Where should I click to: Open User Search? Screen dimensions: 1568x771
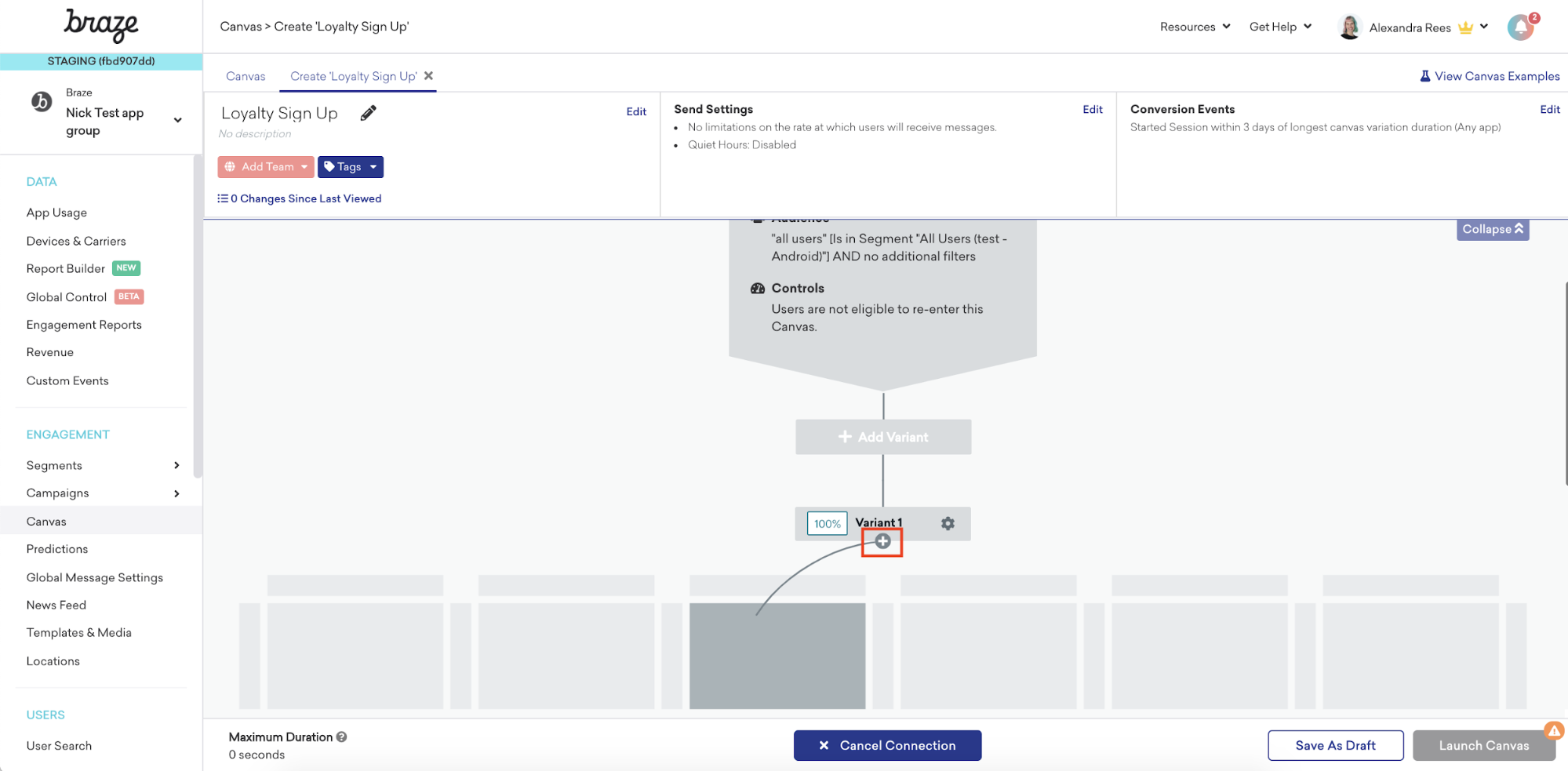click(59, 746)
